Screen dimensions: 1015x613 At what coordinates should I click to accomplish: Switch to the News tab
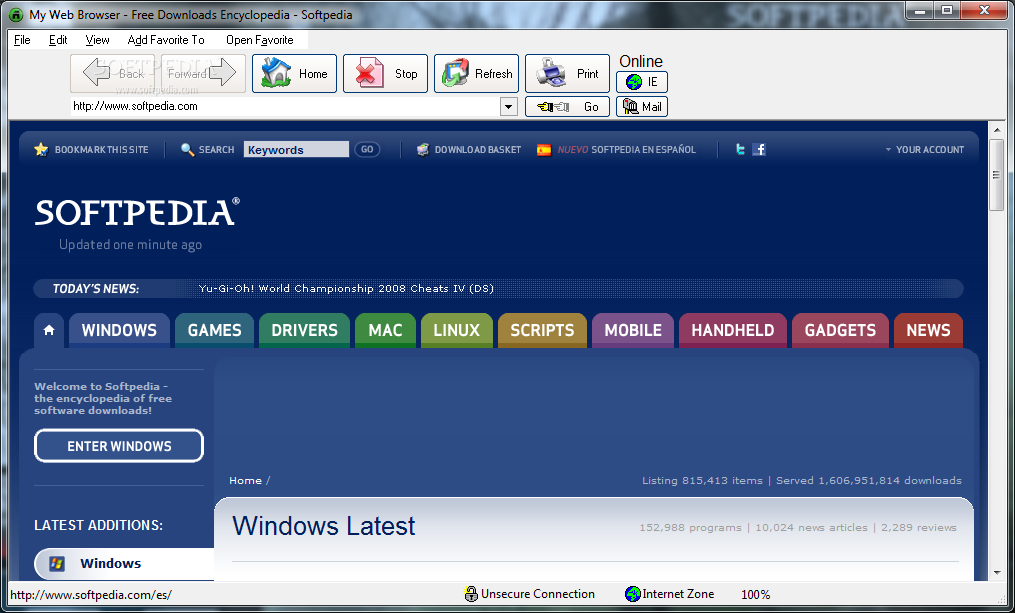928,330
